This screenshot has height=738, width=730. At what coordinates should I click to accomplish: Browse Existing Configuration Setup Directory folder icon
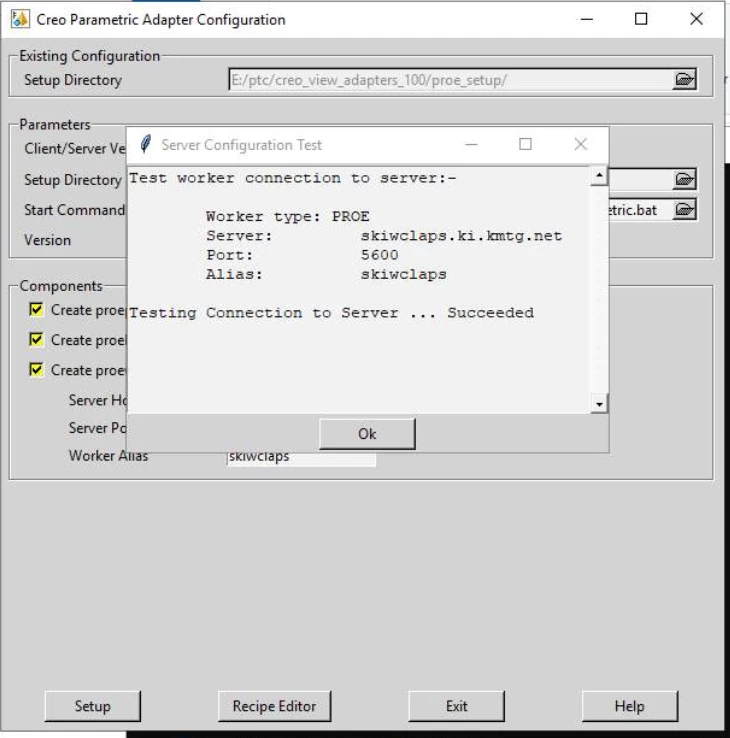(684, 79)
